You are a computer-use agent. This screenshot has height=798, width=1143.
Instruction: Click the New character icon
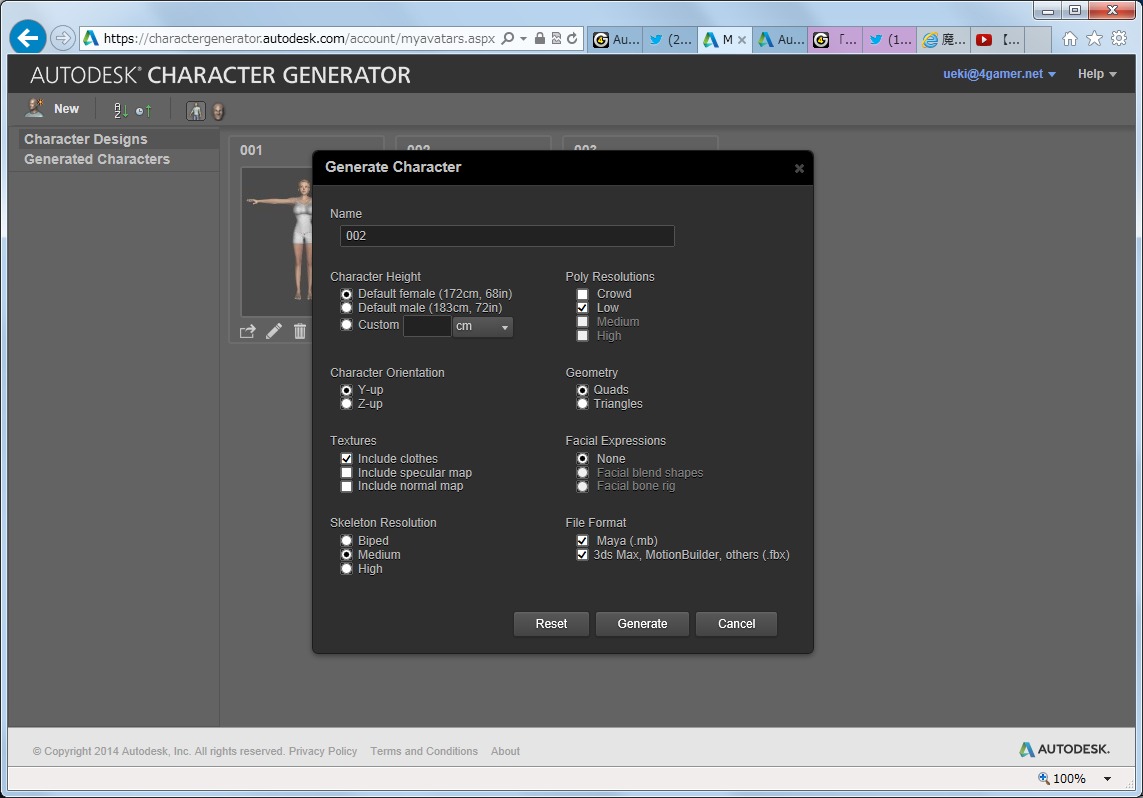(34, 109)
